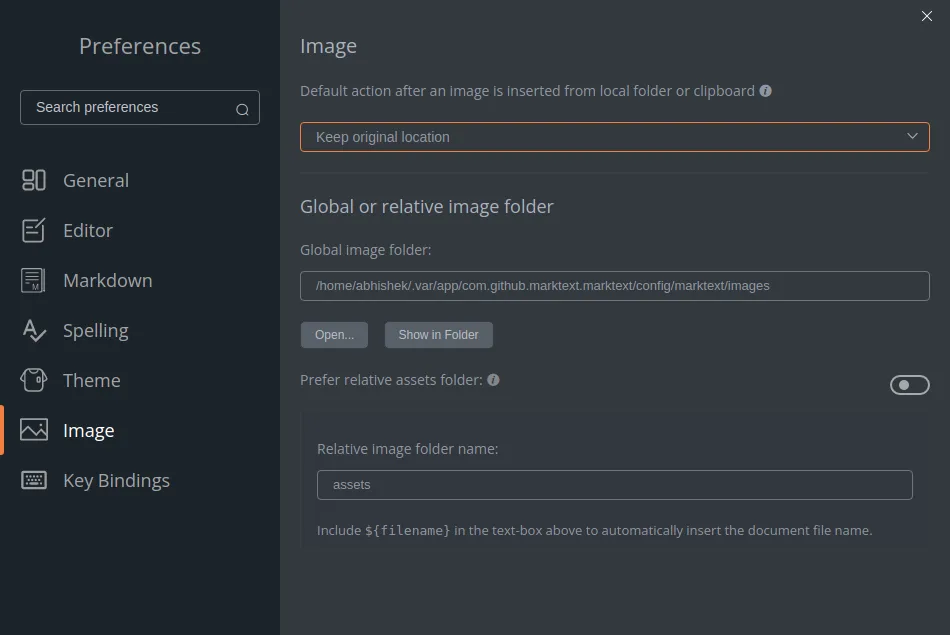Image resolution: width=950 pixels, height=635 pixels.
Task: Click the Editor settings icon
Action: click(33, 230)
